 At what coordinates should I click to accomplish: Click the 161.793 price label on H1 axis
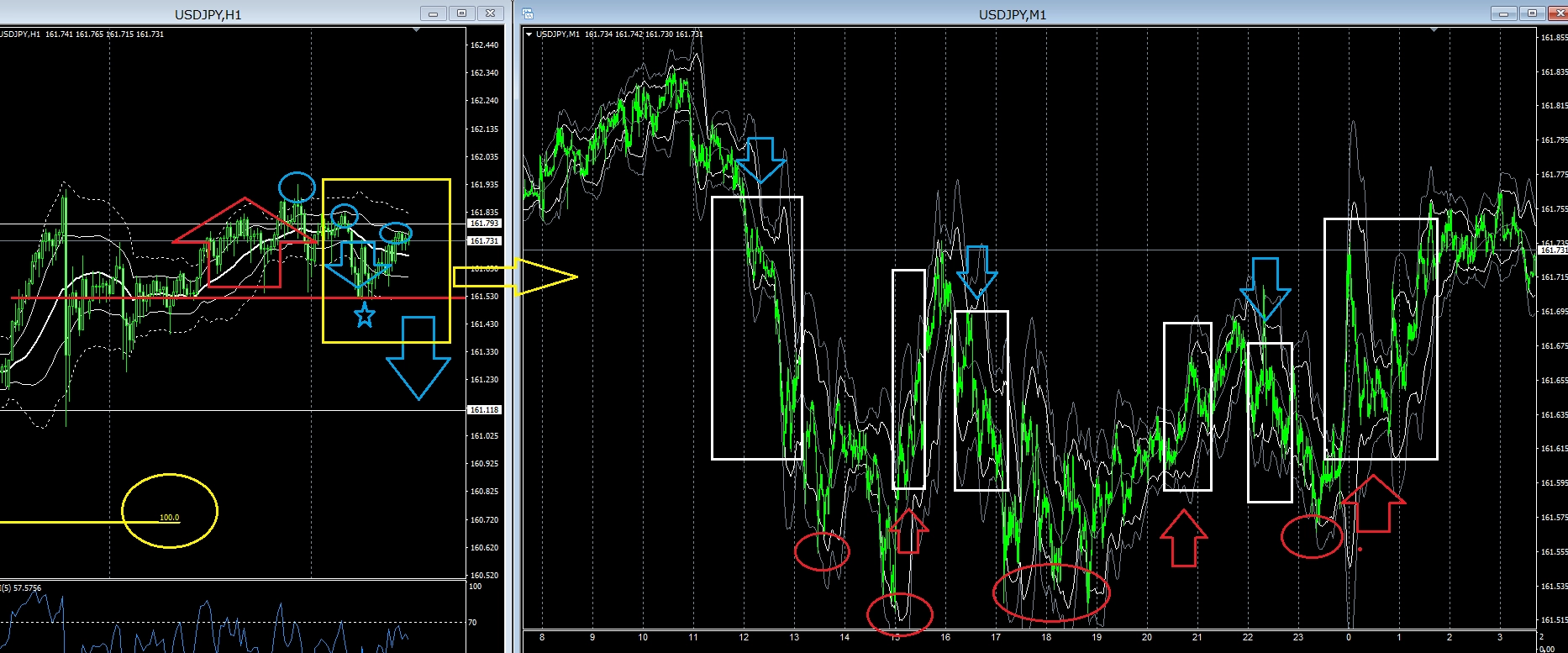click(484, 224)
